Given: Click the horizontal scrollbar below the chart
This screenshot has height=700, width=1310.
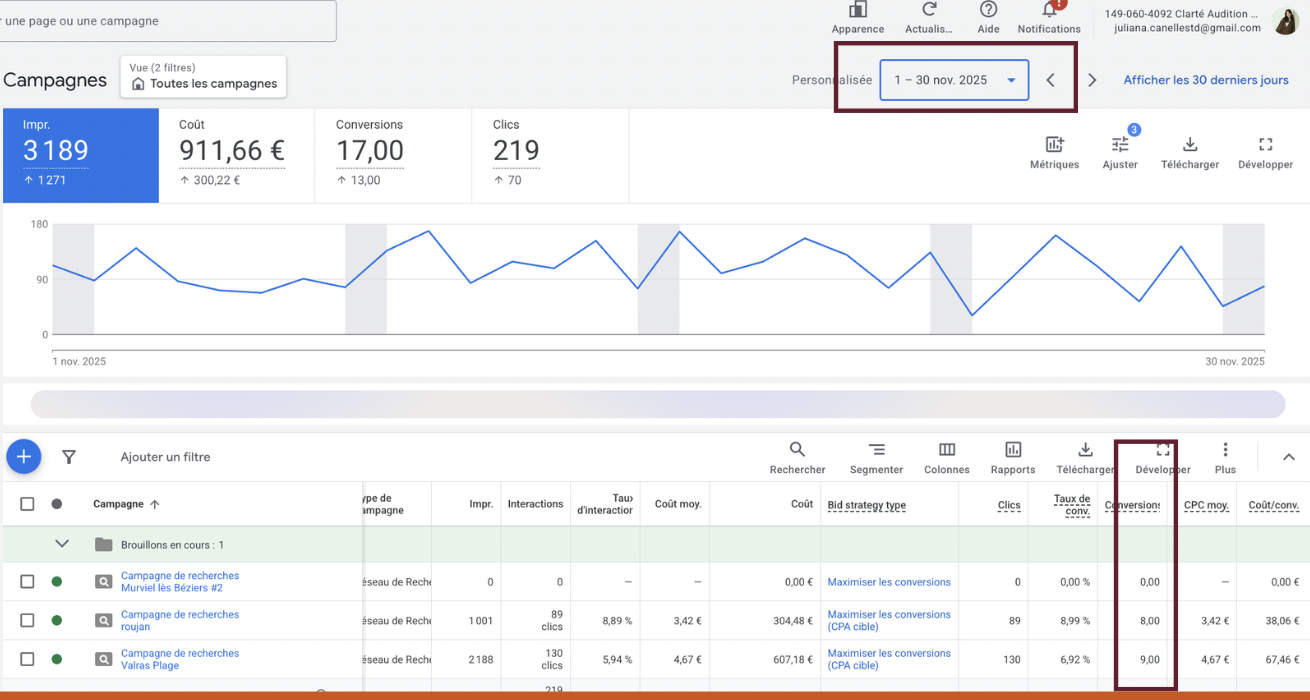Looking at the screenshot, I should coord(658,404).
